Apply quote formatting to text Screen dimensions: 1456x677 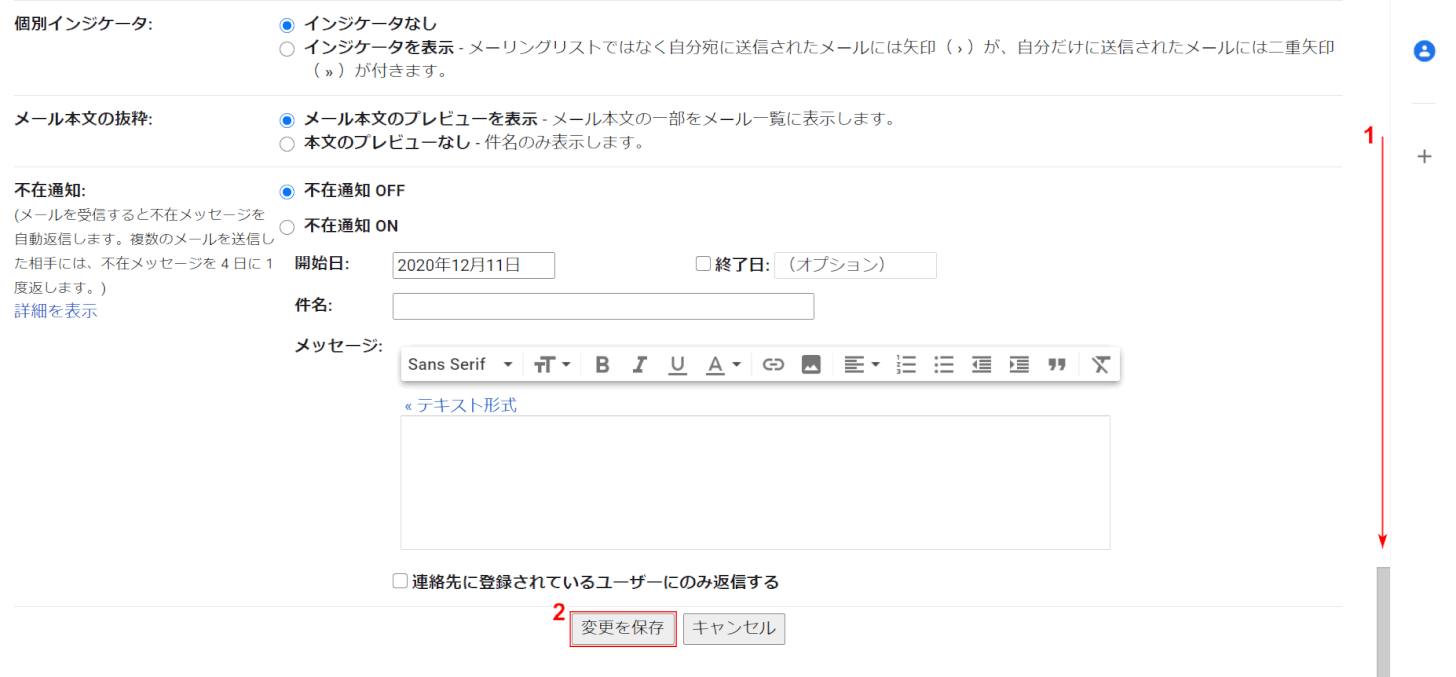pos(1057,365)
